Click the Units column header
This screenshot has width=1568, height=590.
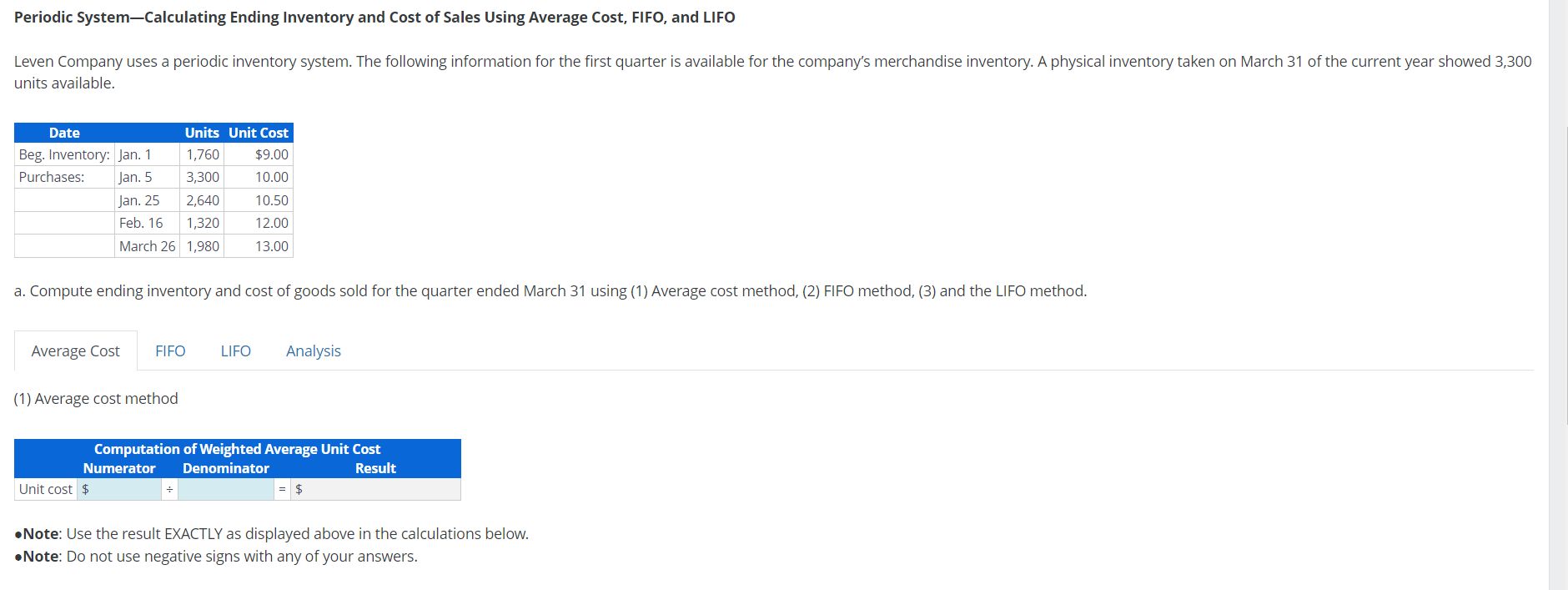point(201,132)
